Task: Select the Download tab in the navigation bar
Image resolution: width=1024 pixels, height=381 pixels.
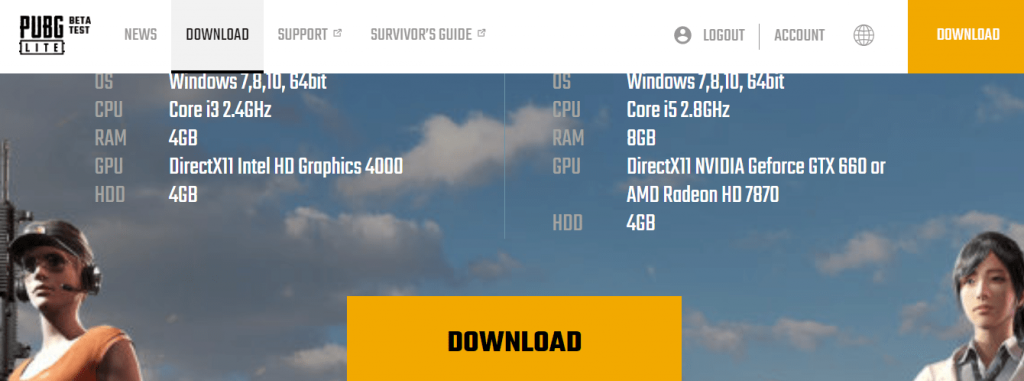Action: click(217, 35)
